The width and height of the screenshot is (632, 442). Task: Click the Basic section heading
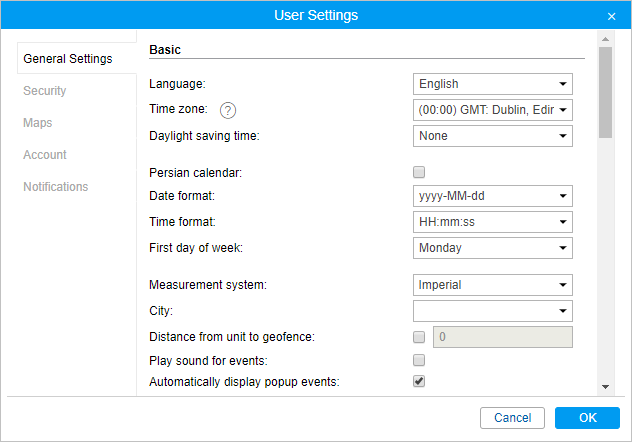(165, 50)
